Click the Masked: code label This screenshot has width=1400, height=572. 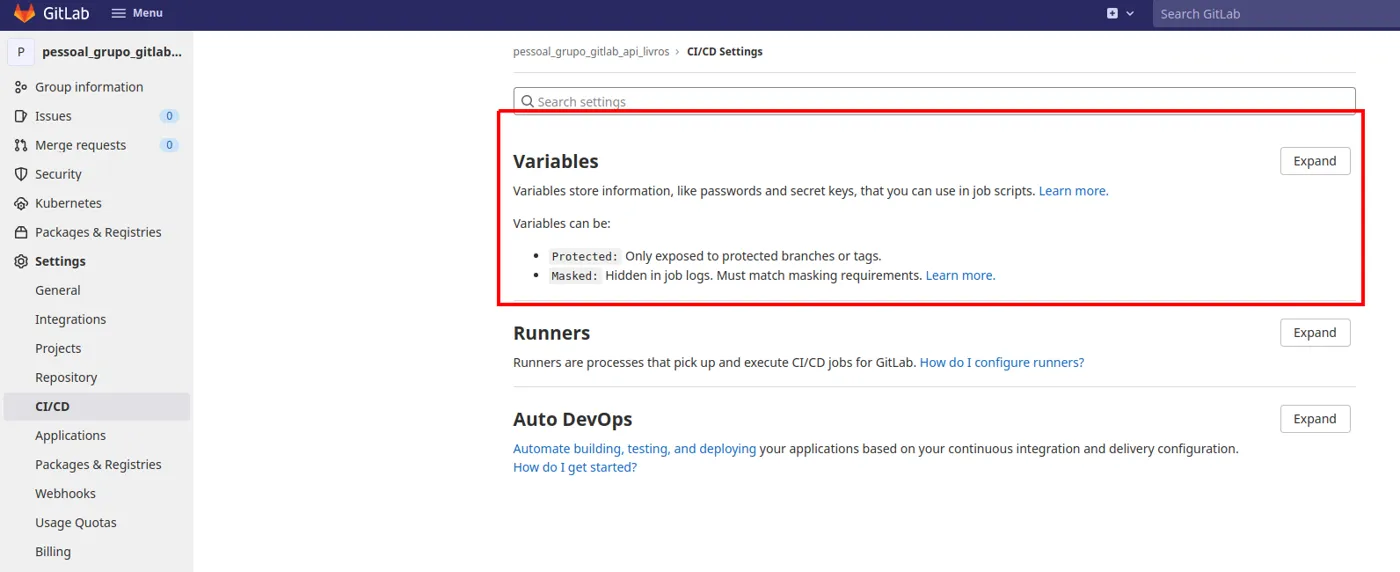point(574,275)
